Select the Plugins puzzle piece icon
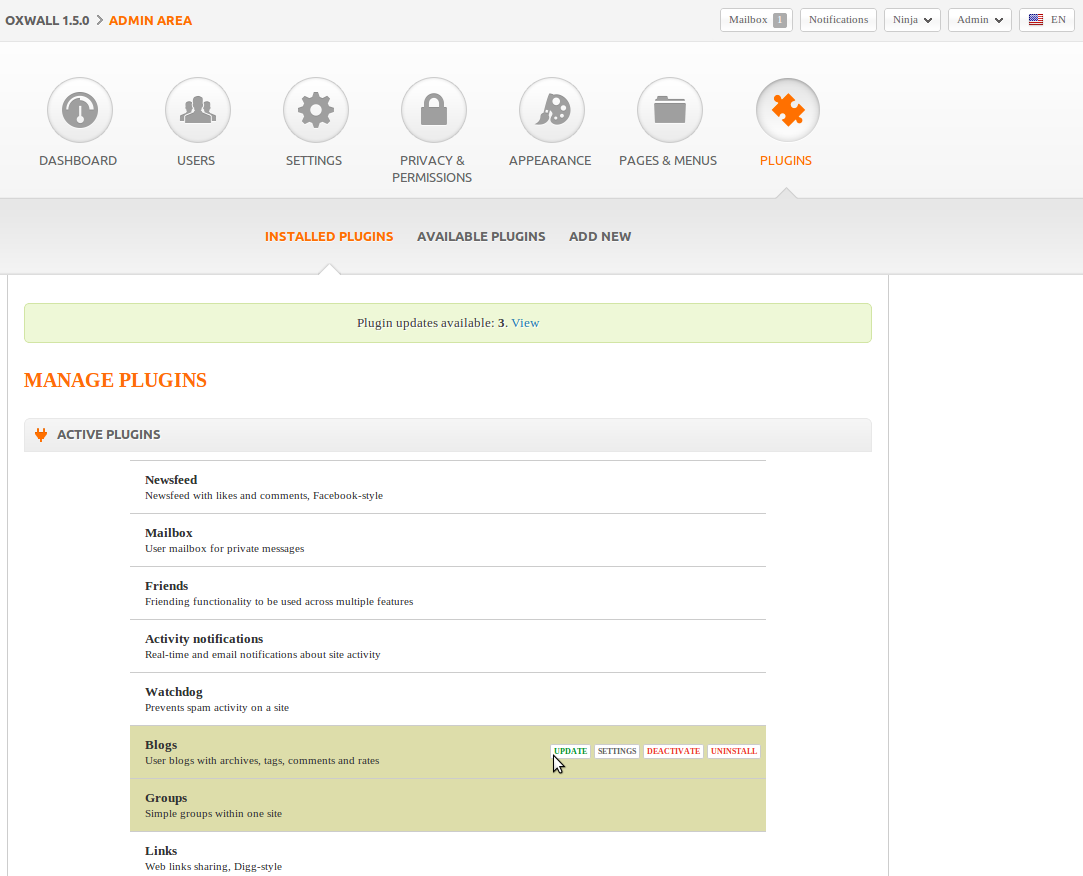 point(787,110)
